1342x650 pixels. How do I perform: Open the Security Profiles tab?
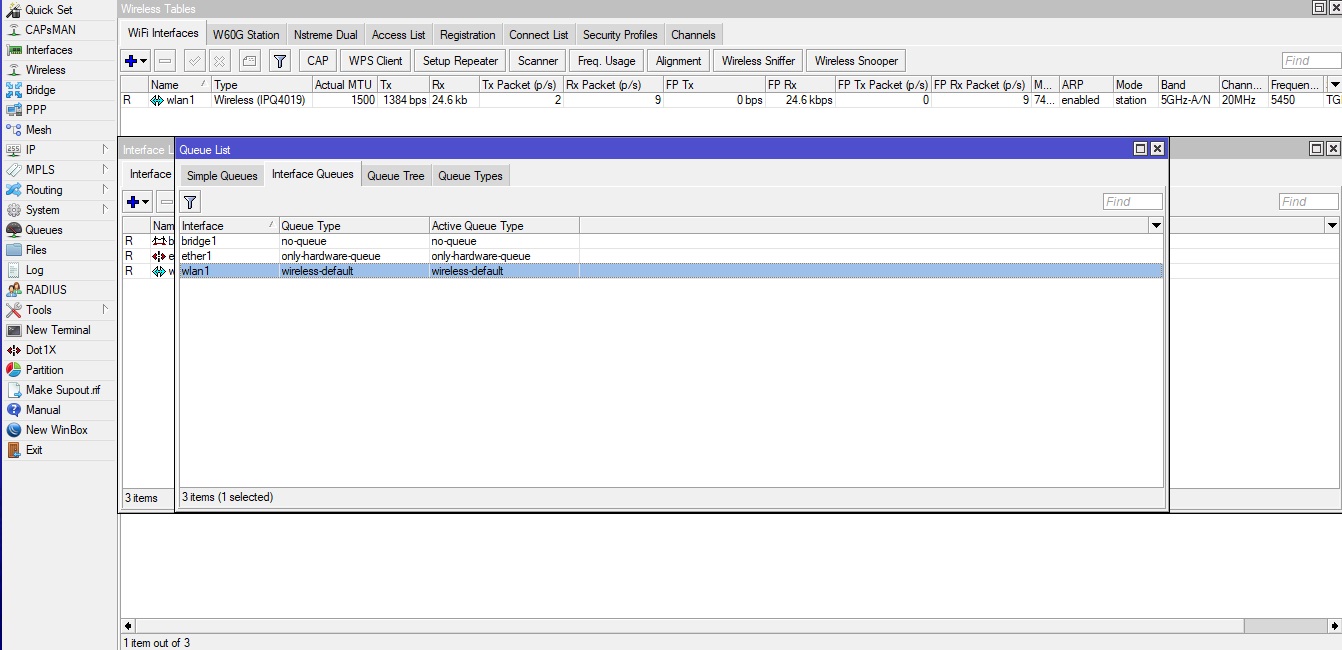tap(619, 33)
